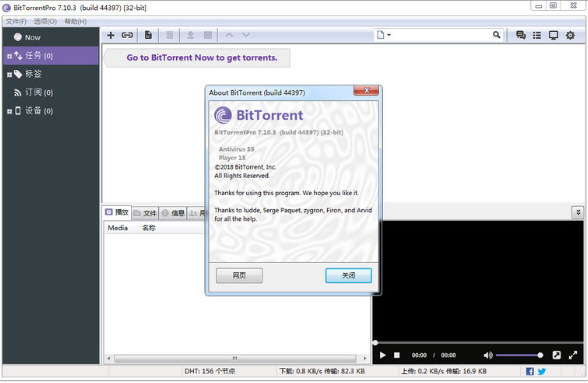Click Move Down Queue arrow icon
The width and height of the screenshot is (588, 383).
click(246, 35)
